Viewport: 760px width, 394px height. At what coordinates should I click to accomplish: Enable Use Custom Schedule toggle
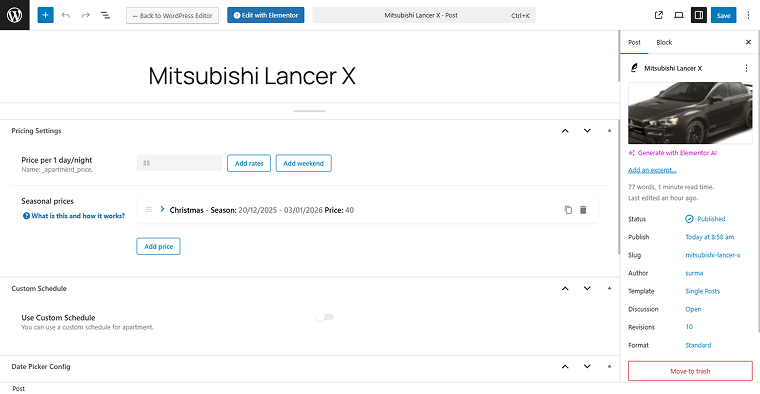325,317
